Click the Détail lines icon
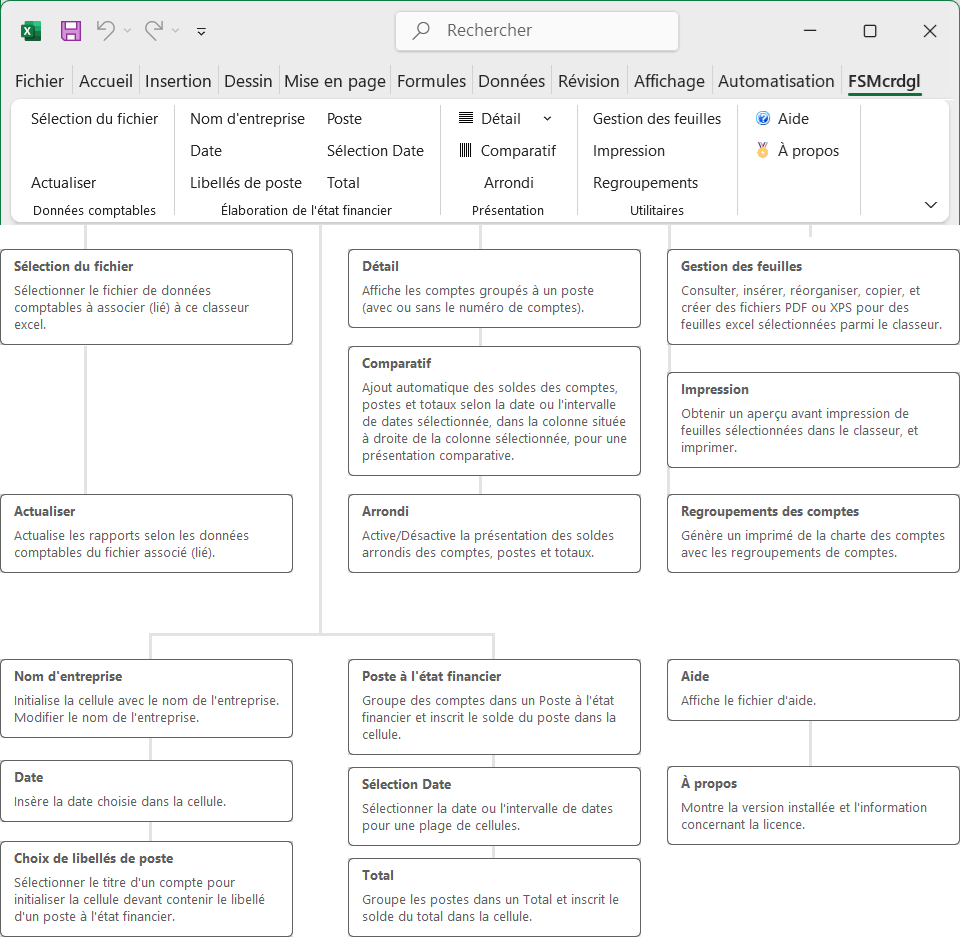 tap(466, 119)
